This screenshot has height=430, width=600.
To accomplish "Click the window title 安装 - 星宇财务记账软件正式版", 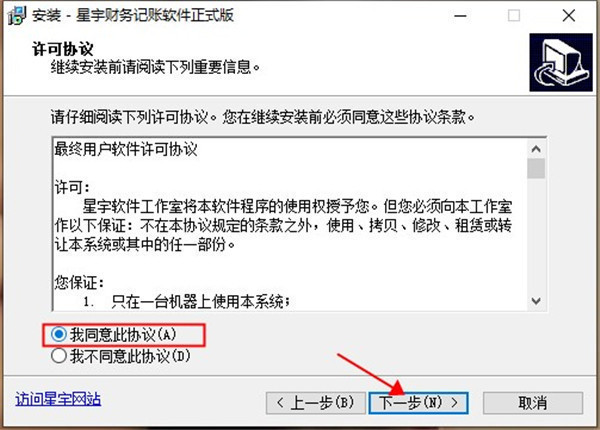I will click(133, 16).
